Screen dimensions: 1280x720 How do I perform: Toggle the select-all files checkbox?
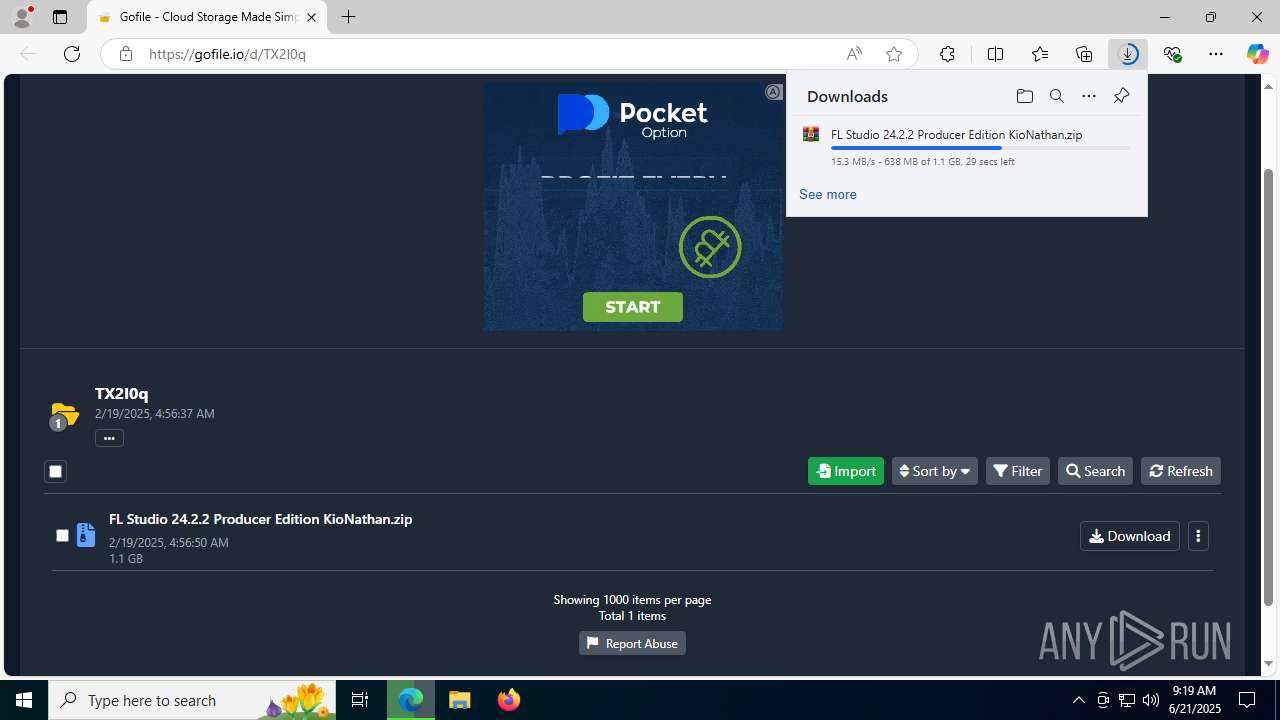pos(55,471)
